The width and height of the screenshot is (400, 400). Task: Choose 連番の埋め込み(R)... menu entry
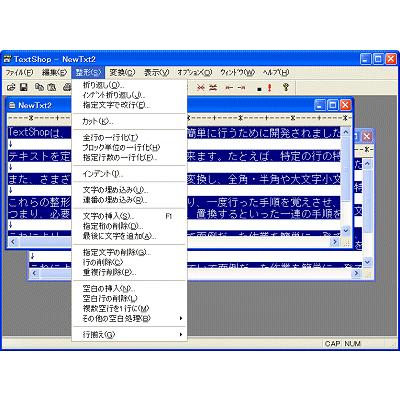point(129,200)
